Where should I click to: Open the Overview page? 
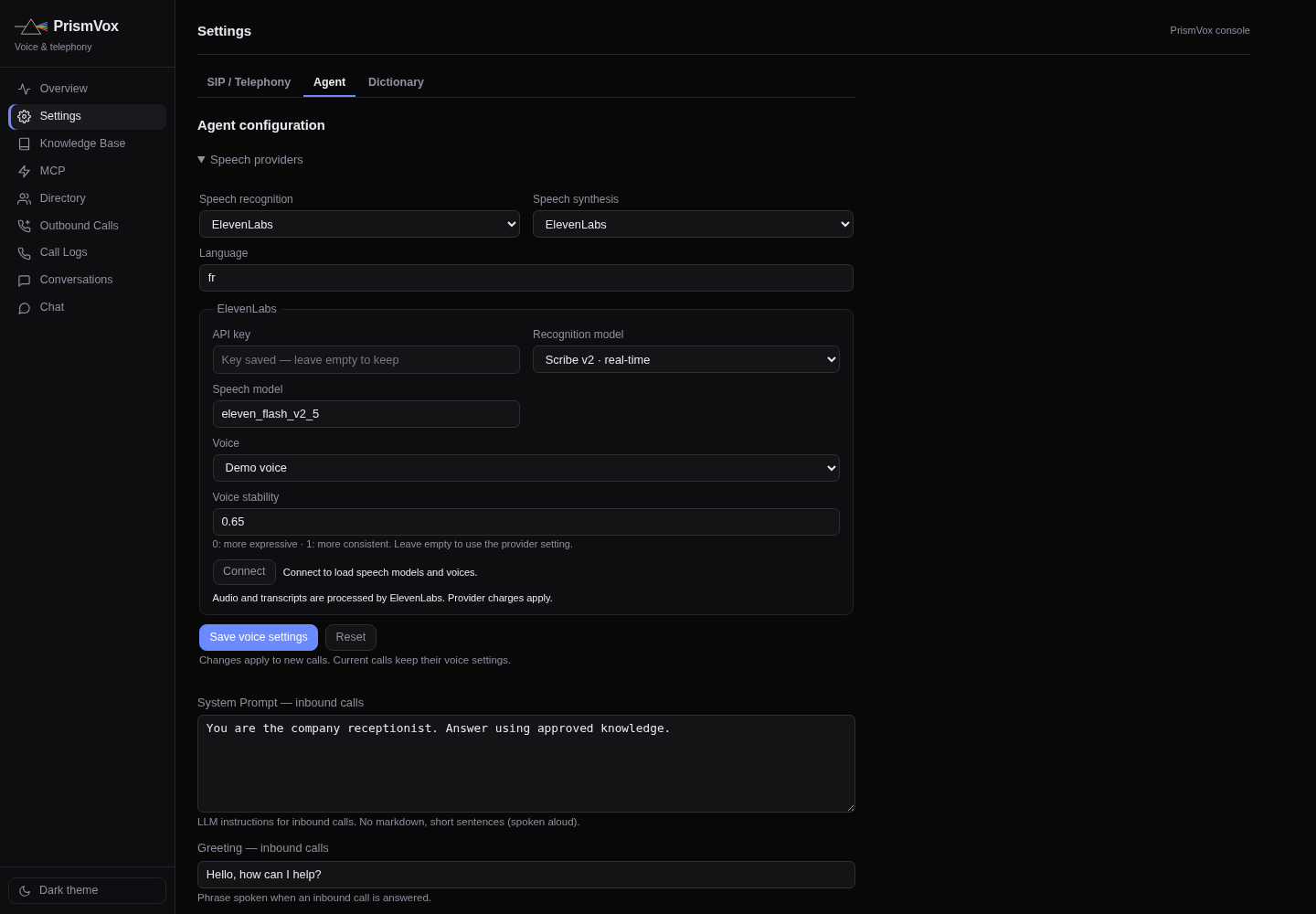pos(87,89)
